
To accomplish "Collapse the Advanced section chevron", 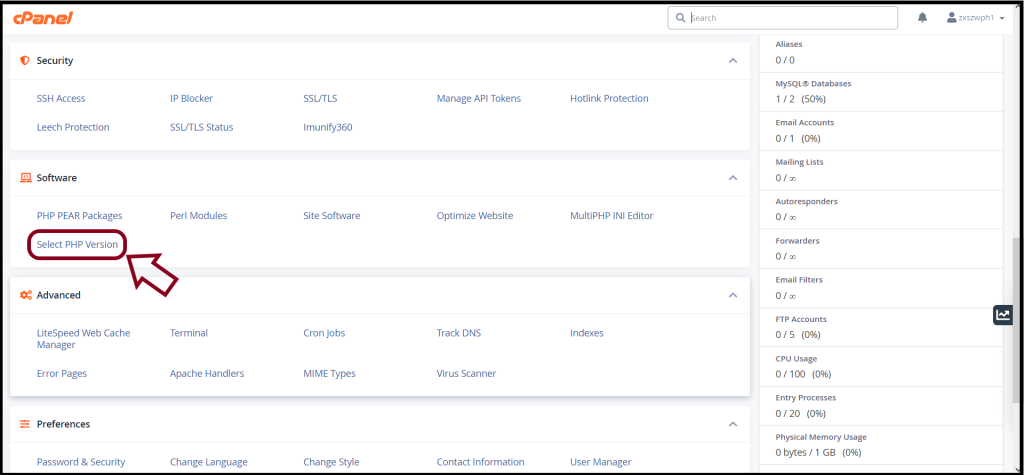I will point(733,295).
